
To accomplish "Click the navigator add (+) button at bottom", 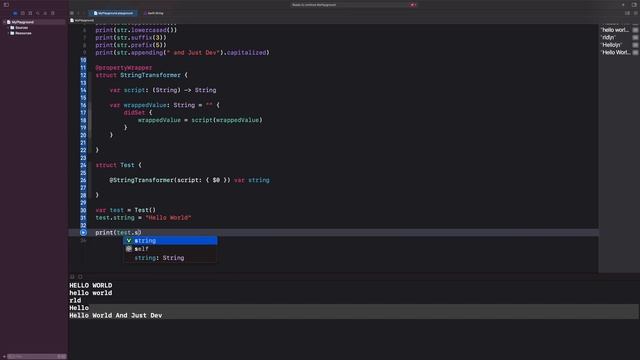I will pos(4,356).
